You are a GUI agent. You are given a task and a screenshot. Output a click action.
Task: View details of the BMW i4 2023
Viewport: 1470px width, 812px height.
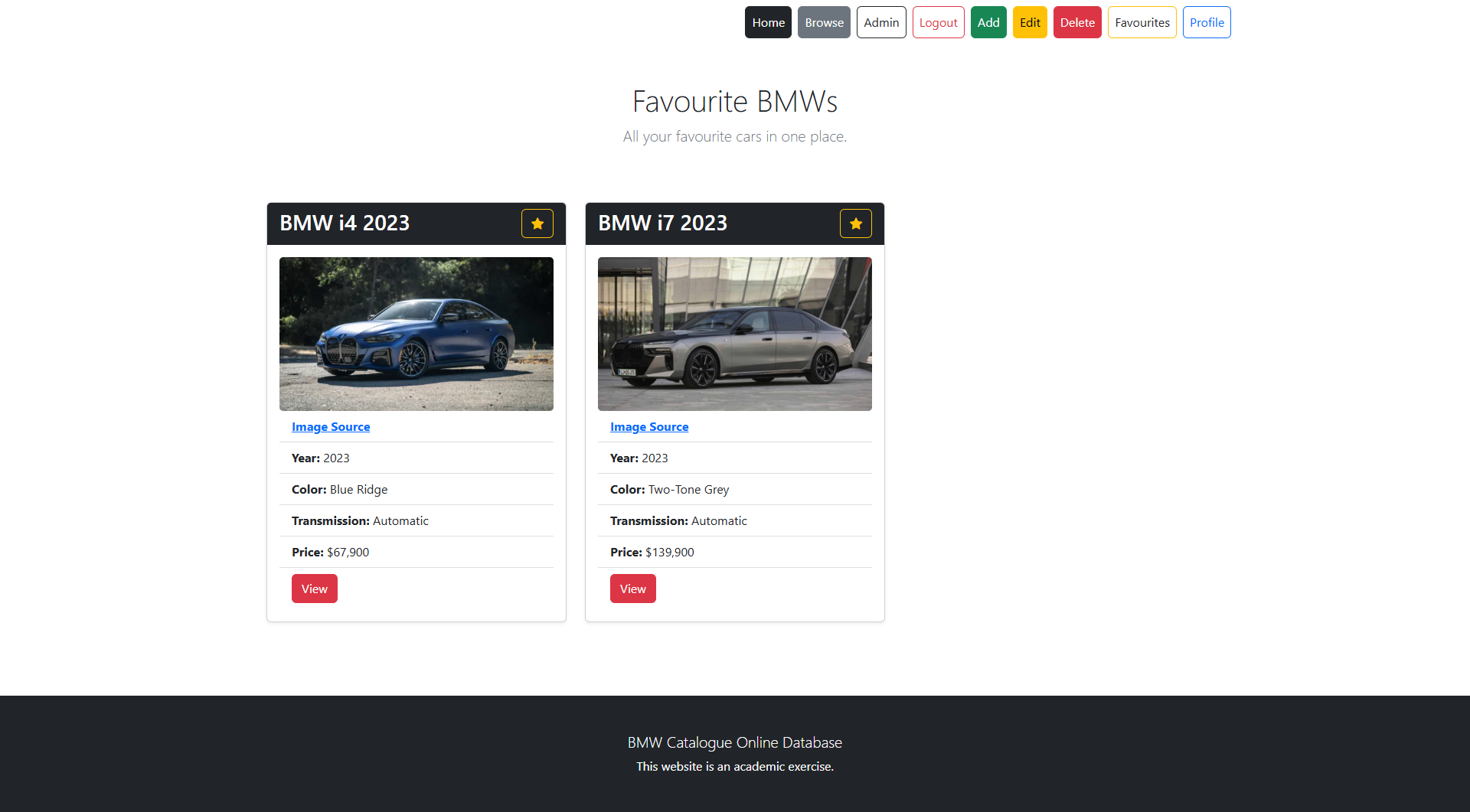click(x=315, y=589)
